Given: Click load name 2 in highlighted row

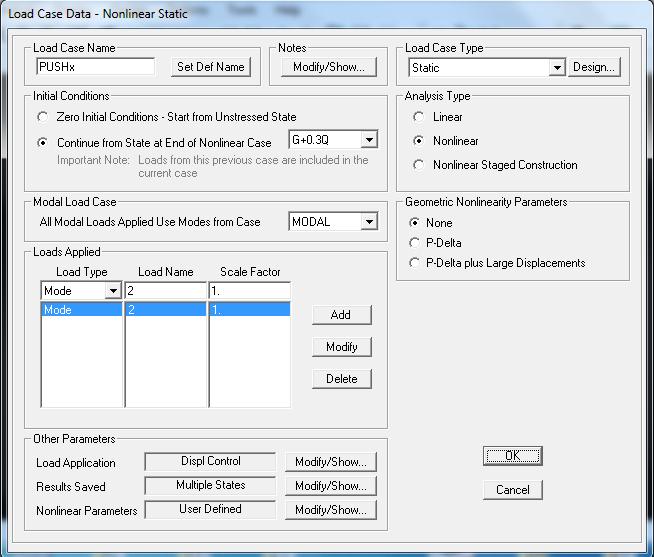Looking at the screenshot, I should 166,310.
